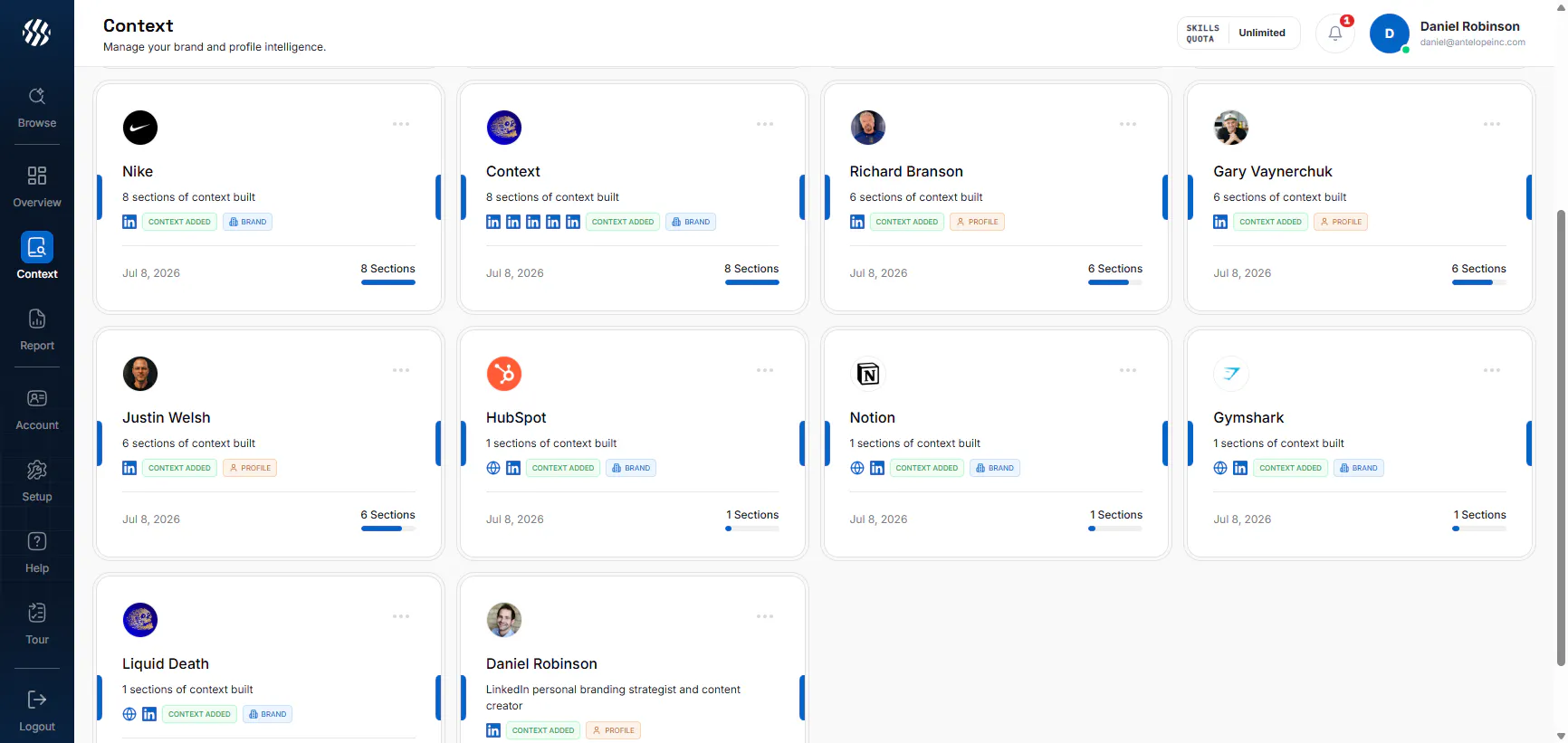This screenshot has width=1568, height=743.
Task: Click the LinkedIn icon on Richard Branson card
Action: coord(857,222)
